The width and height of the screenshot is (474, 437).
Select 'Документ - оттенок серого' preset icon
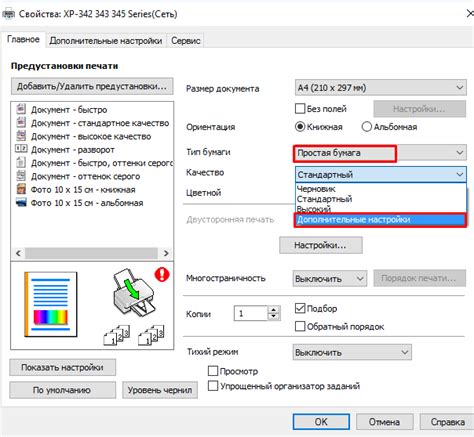coord(21,175)
